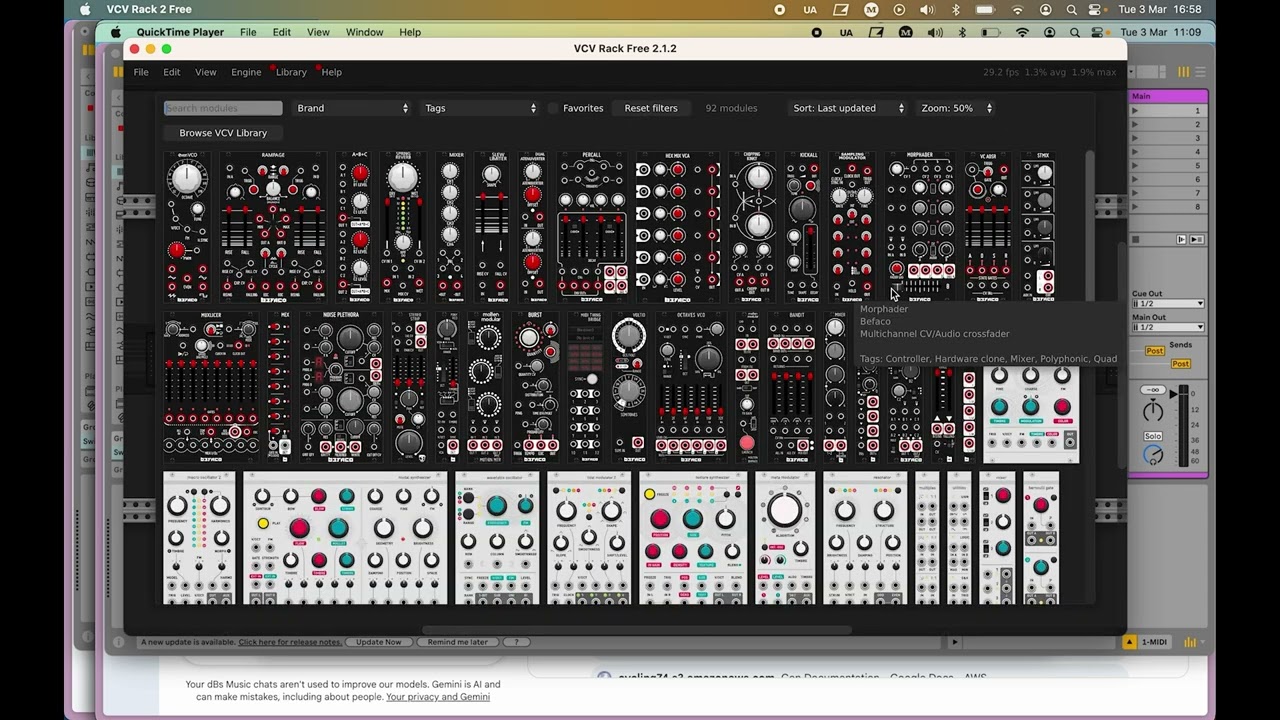Open VCV Rack View menu
Image resolution: width=1280 pixels, height=720 pixels.
[205, 72]
